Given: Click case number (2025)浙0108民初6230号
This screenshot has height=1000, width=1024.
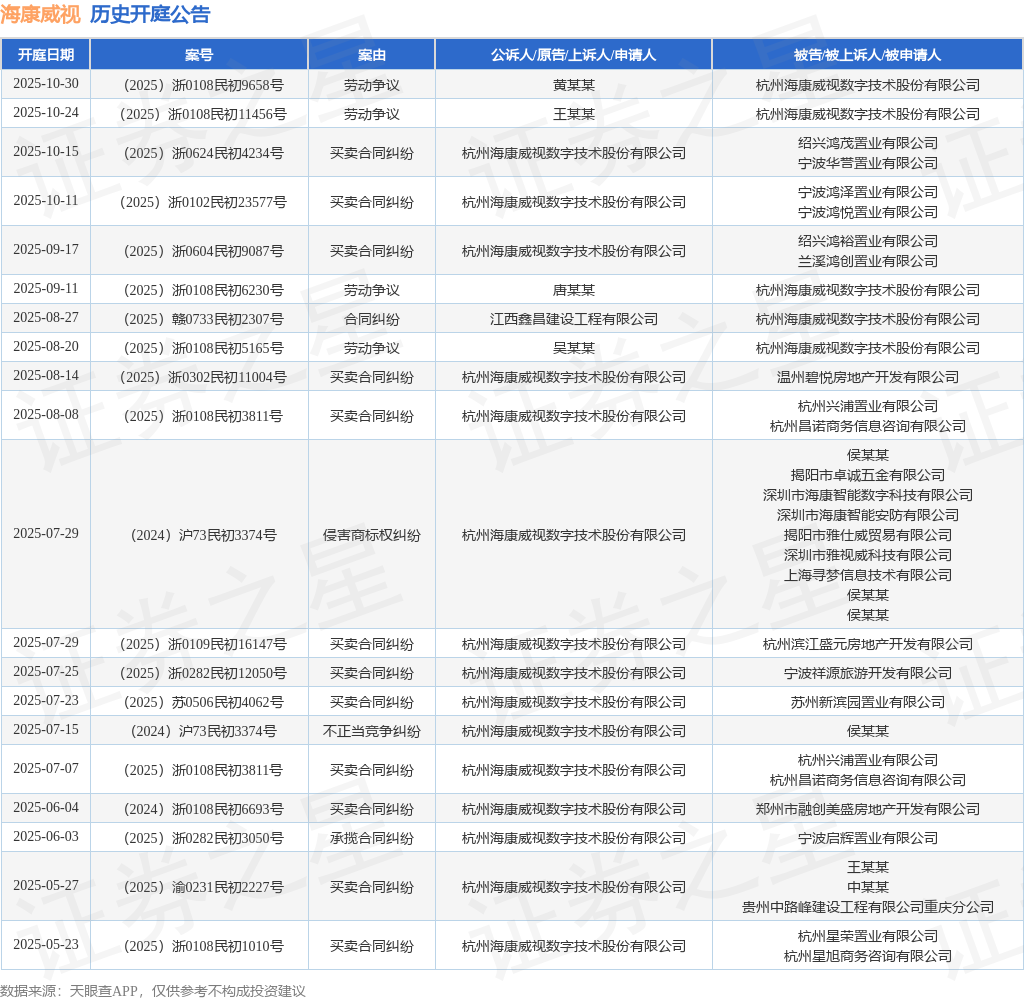Looking at the screenshot, I should point(203,290).
